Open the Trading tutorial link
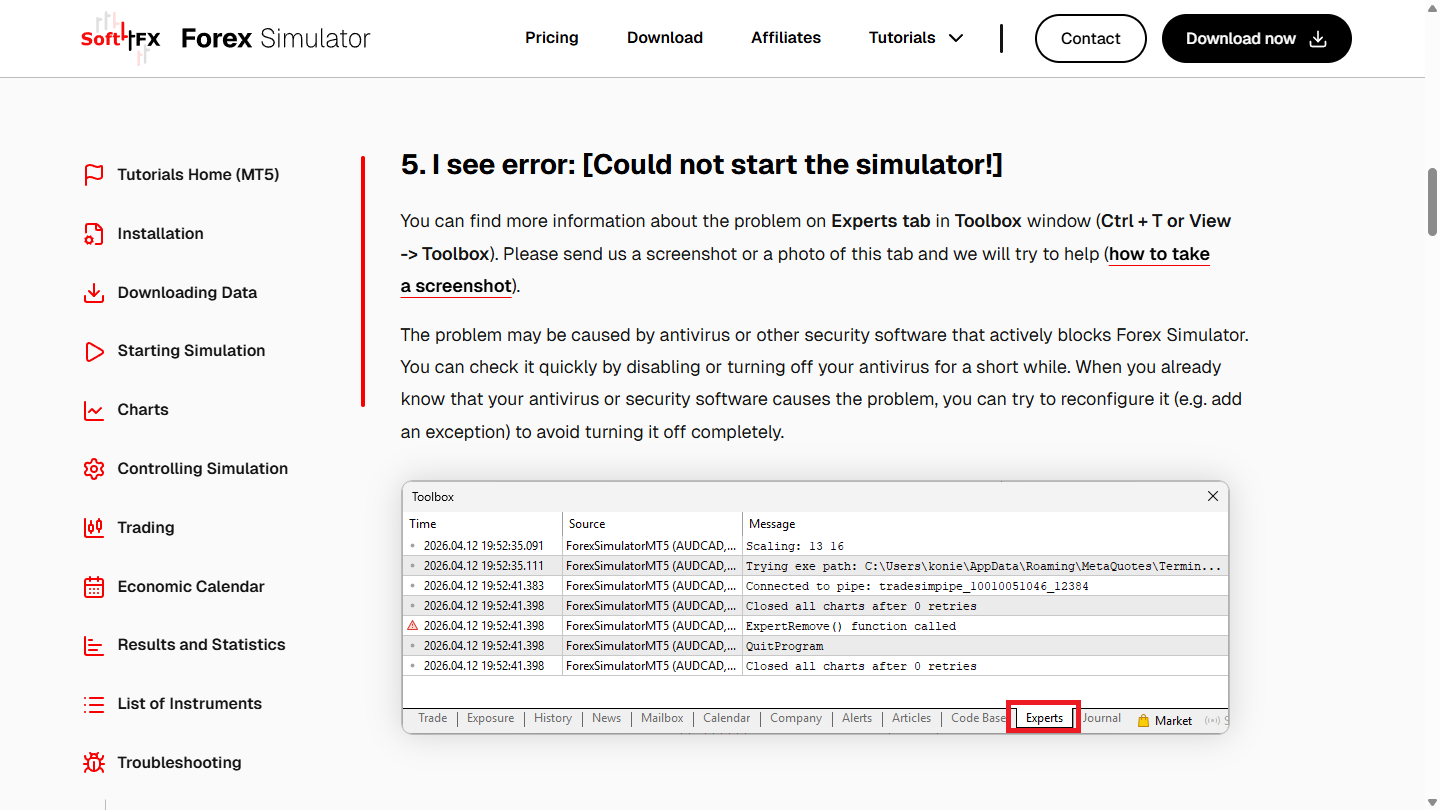 pos(146,528)
